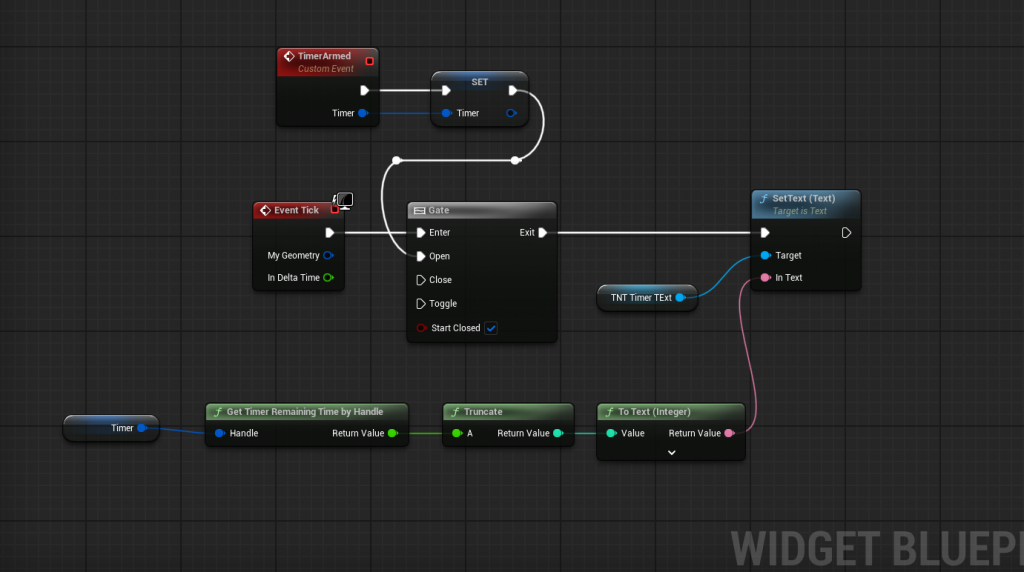Click the SetText node's Target pin
The width and height of the screenshot is (1024, 572).
pos(765,256)
